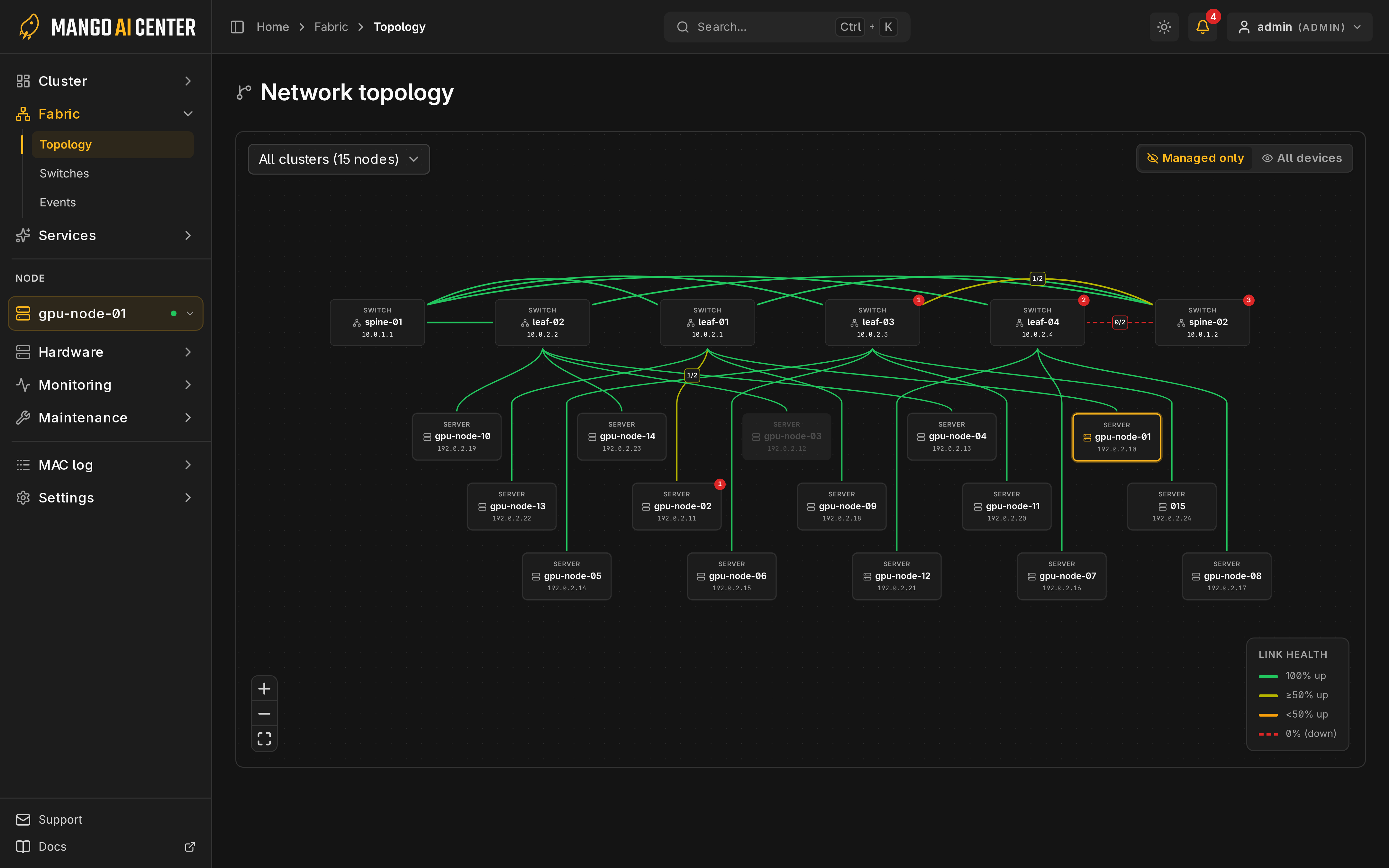Open the gpu-node-01 node selector
Viewport: 1389px width, 868px height.
(105, 313)
